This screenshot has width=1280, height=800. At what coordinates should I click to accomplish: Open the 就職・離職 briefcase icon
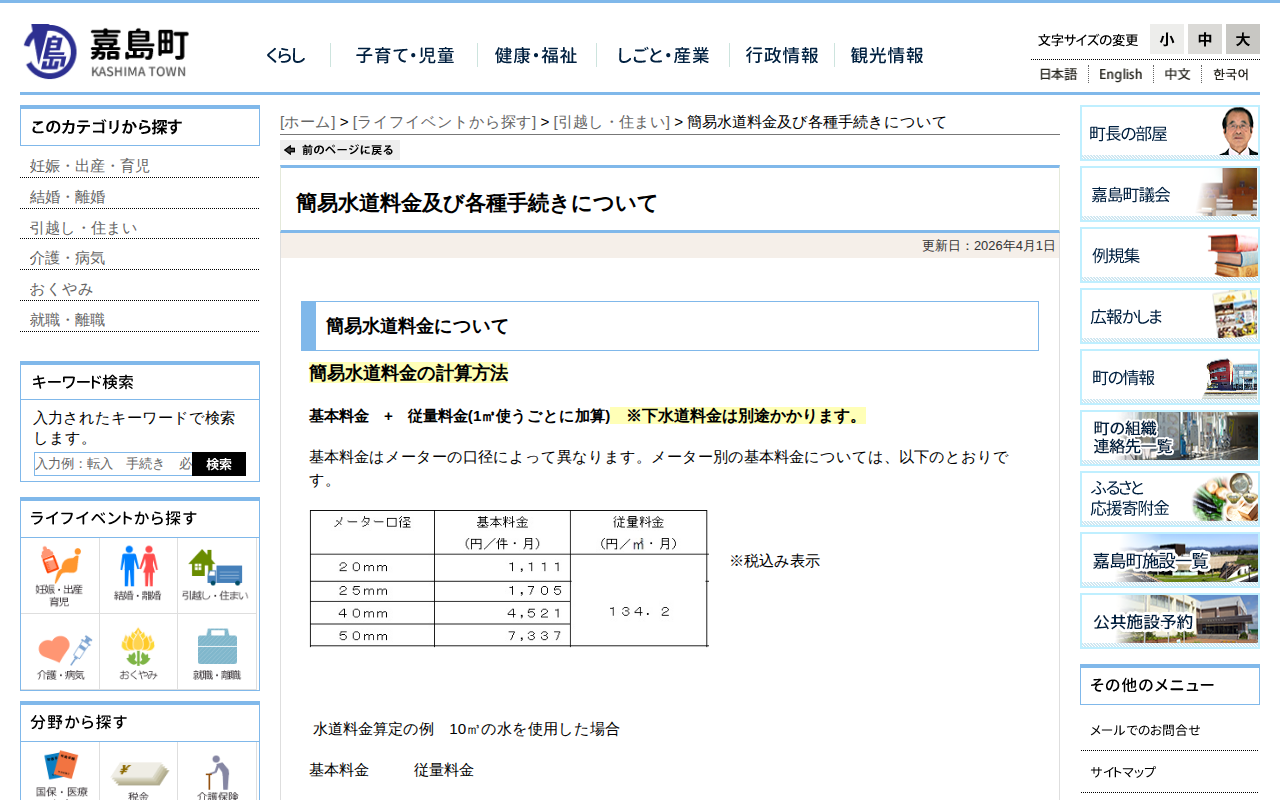(x=216, y=652)
